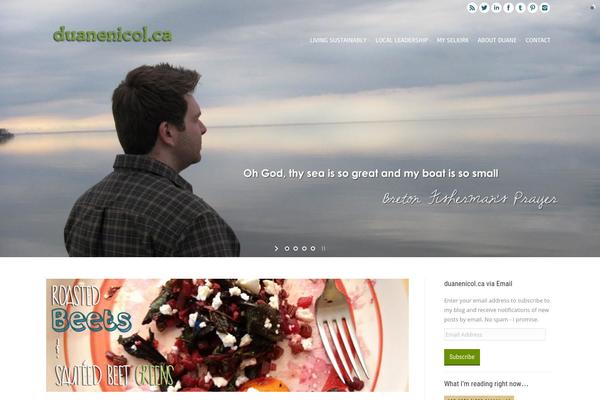Select the first slide dot
This screenshot has width=600, height=400.
tap(287, 248)
